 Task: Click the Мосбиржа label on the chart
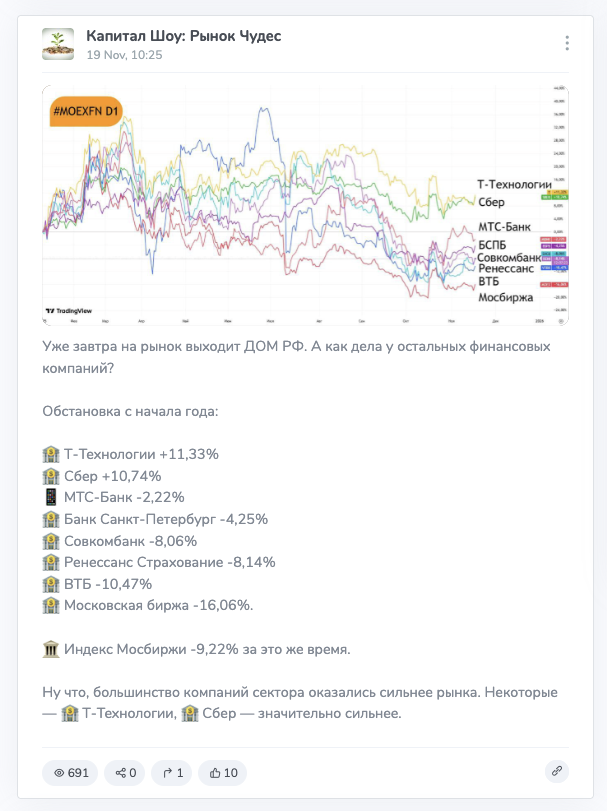(x=505, y=297)
